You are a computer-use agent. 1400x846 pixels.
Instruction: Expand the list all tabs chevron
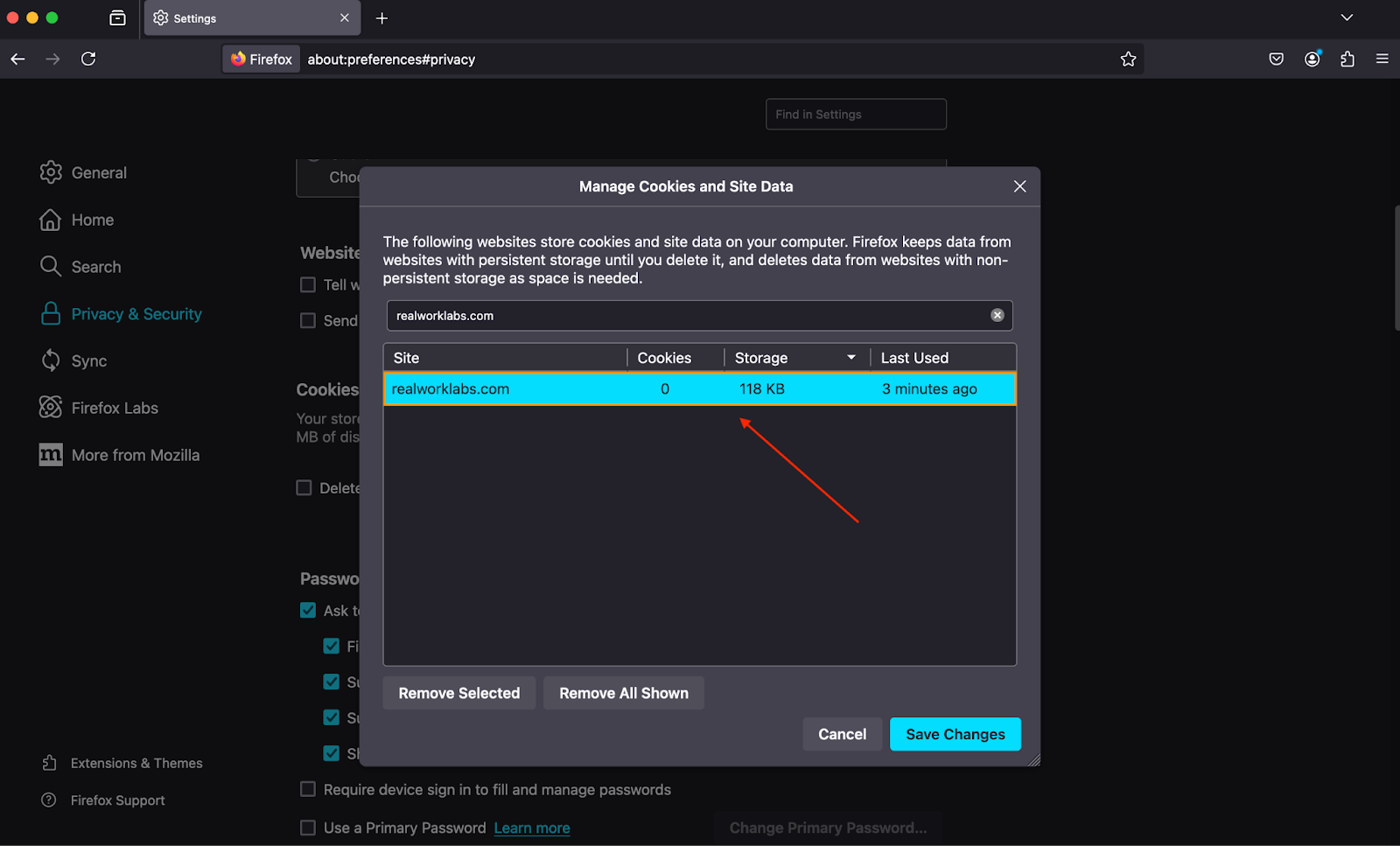1347,17
